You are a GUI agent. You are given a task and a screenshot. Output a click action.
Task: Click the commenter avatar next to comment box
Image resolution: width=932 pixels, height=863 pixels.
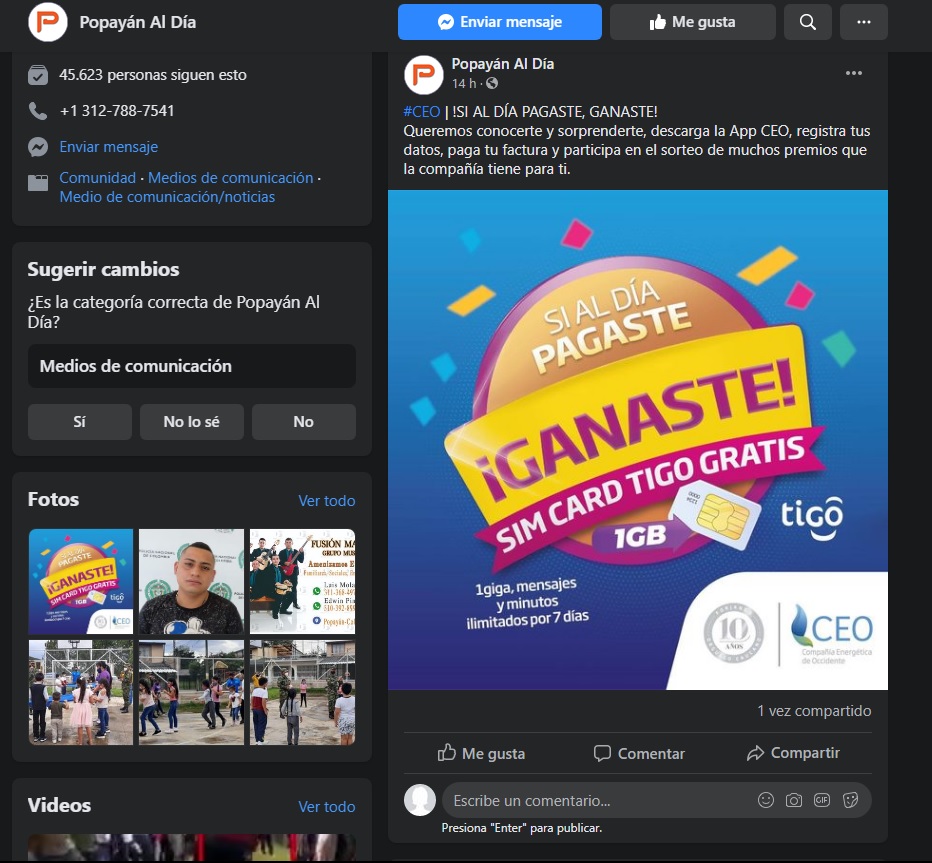[420, 800]
